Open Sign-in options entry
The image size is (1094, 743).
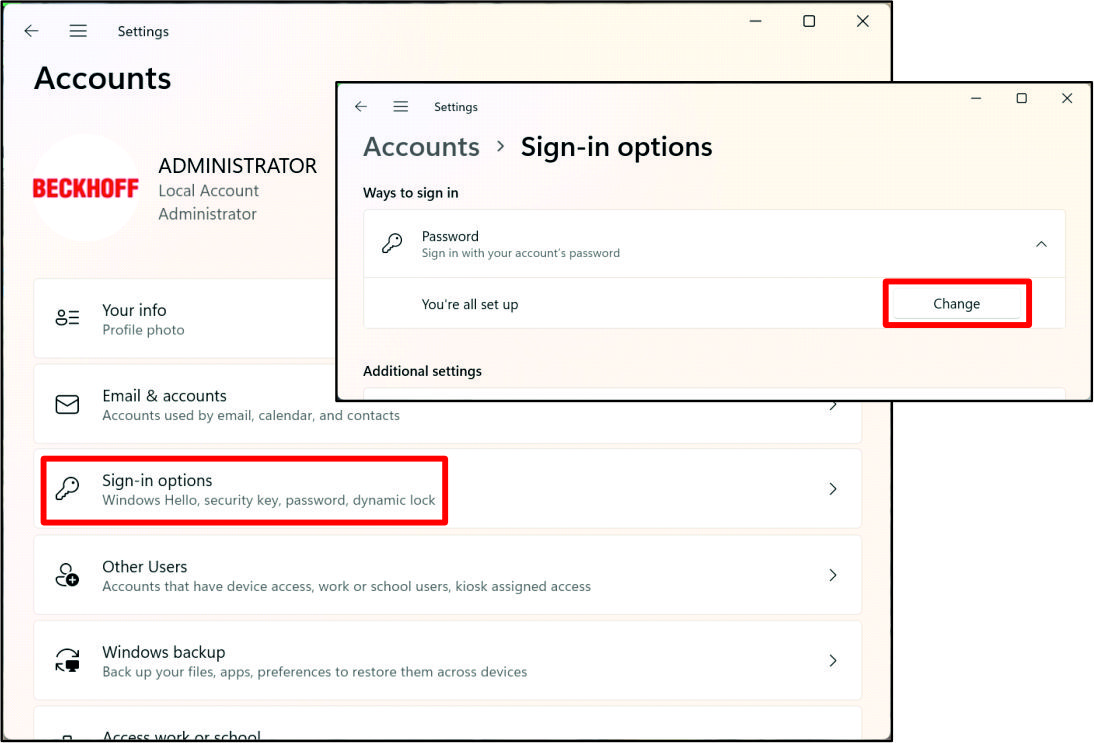(447, 489)
